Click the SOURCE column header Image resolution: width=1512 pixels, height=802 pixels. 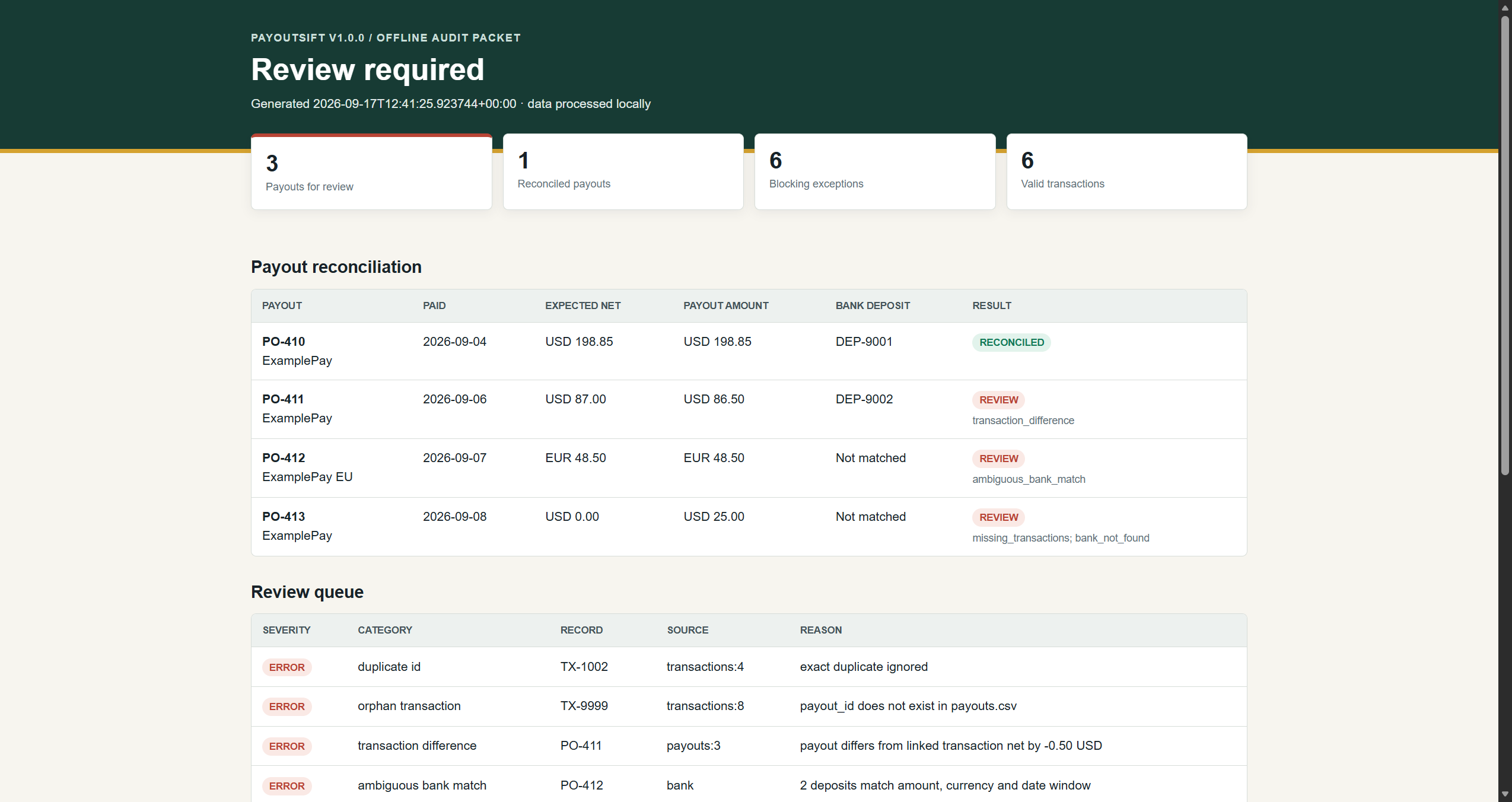tap(687, 630)
